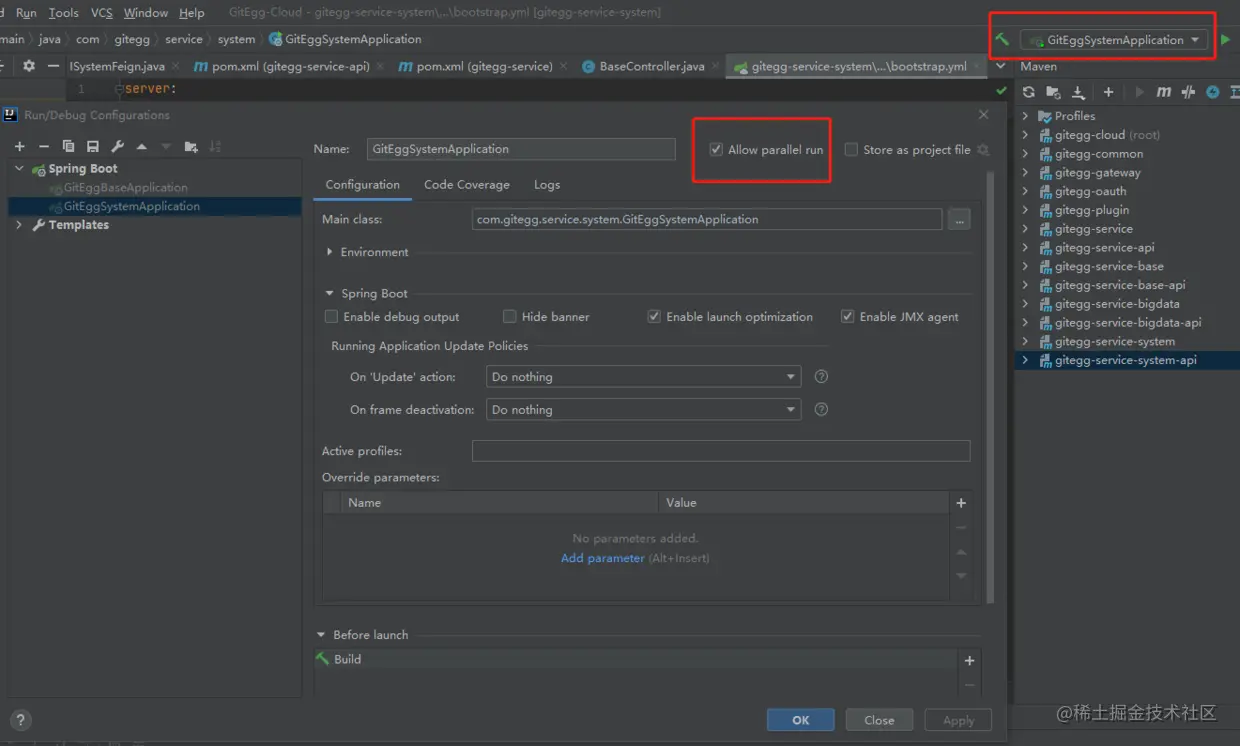
Task: Open On frame deactivation dropdown
Action: point(643,409)
